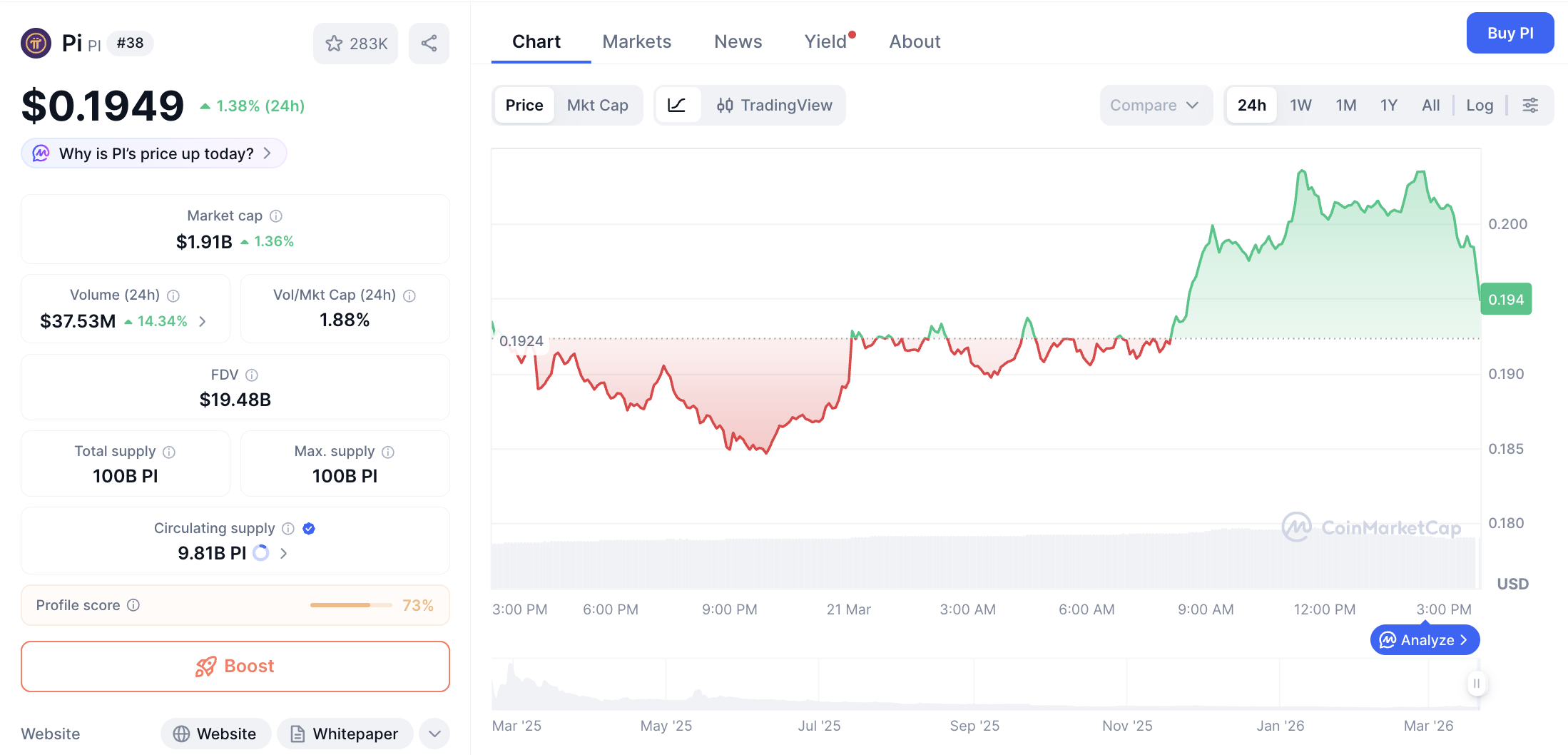The height and width of the screenshot is (755, 1568).
Task: Enable logarithmic scale with Log option
Action: coord(1480,105)
